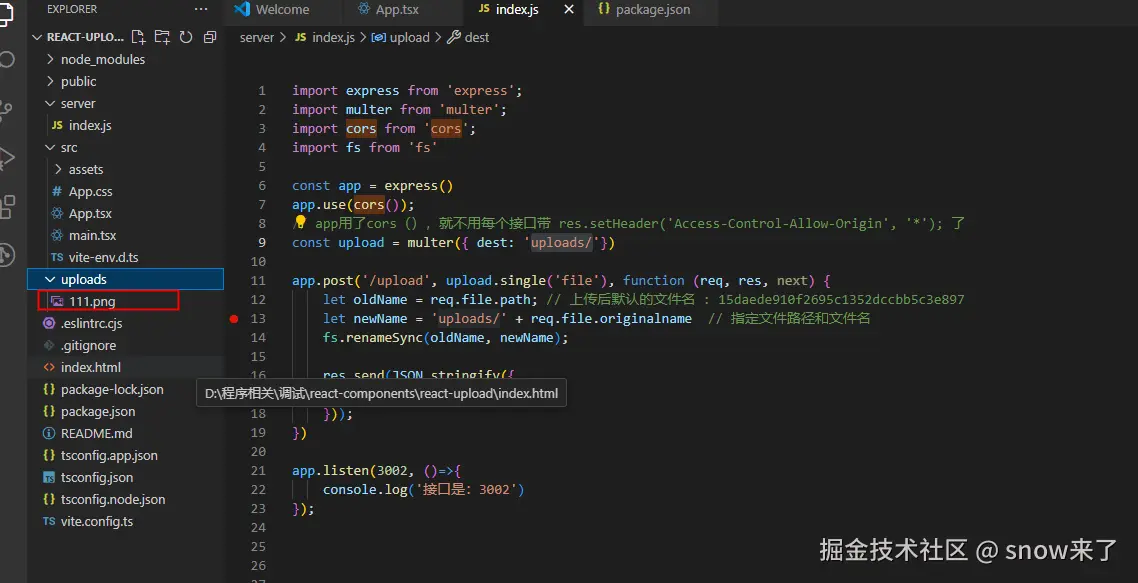Click server in the breadcrumb path
Viewport: 1138px width, 583px height.
[257, 37]
